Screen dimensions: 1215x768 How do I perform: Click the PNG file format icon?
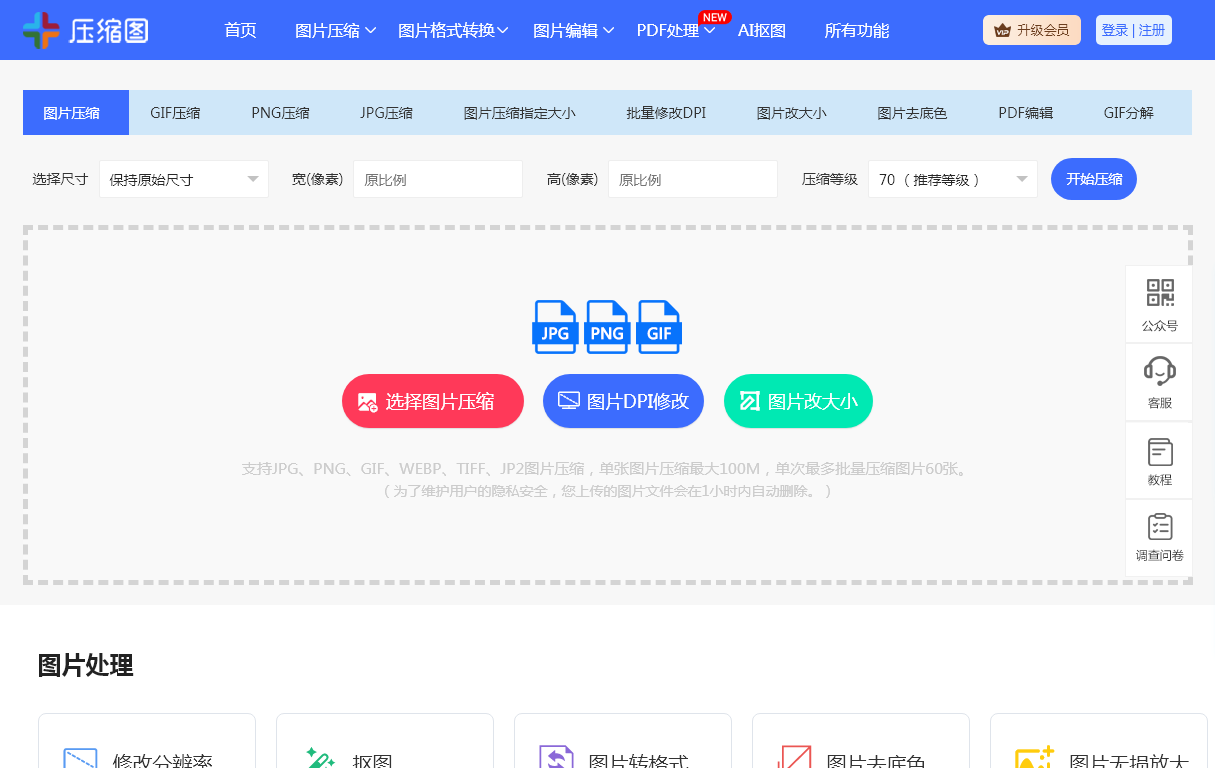point(607,327)
